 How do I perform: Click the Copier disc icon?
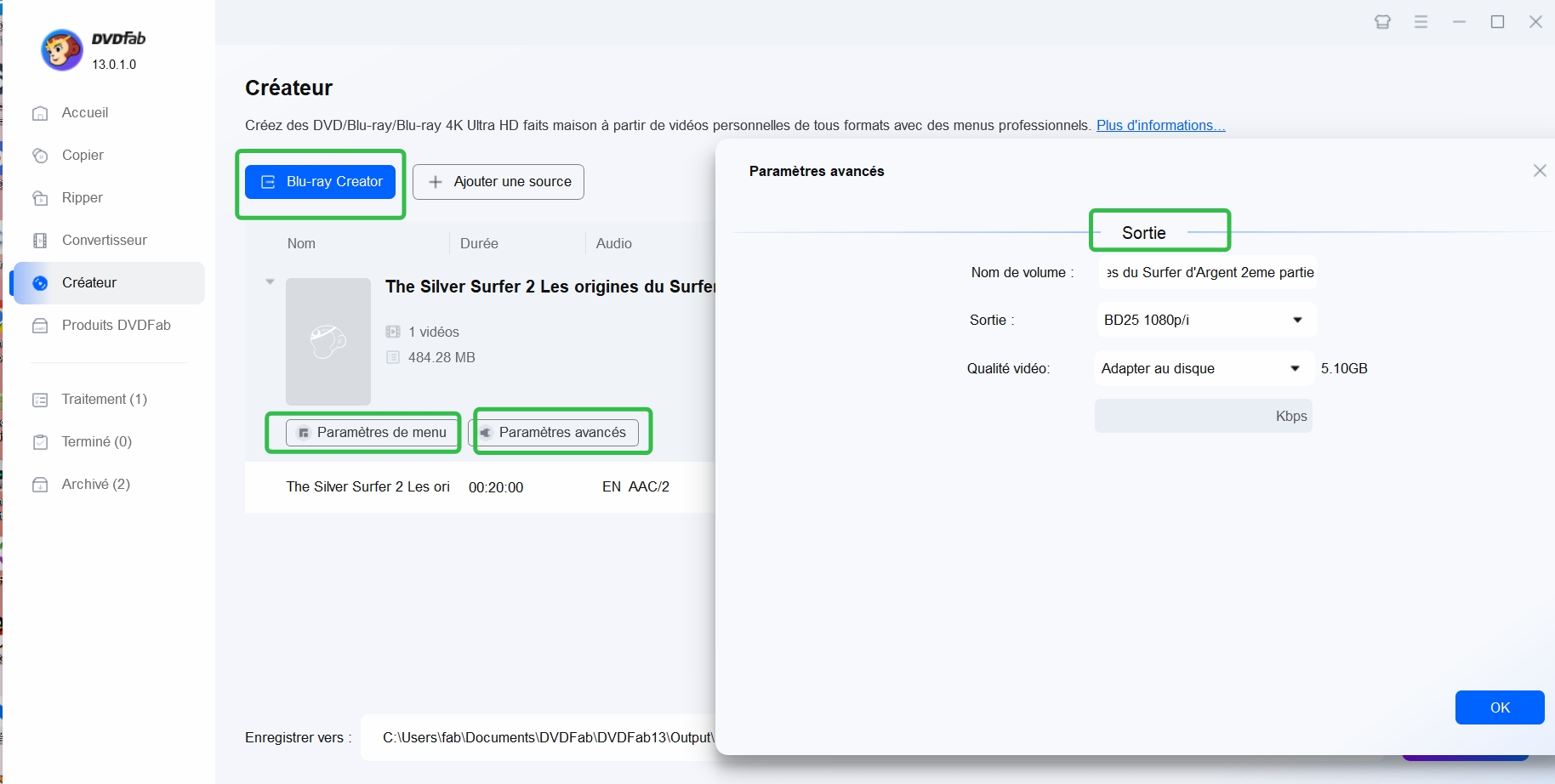40,156
